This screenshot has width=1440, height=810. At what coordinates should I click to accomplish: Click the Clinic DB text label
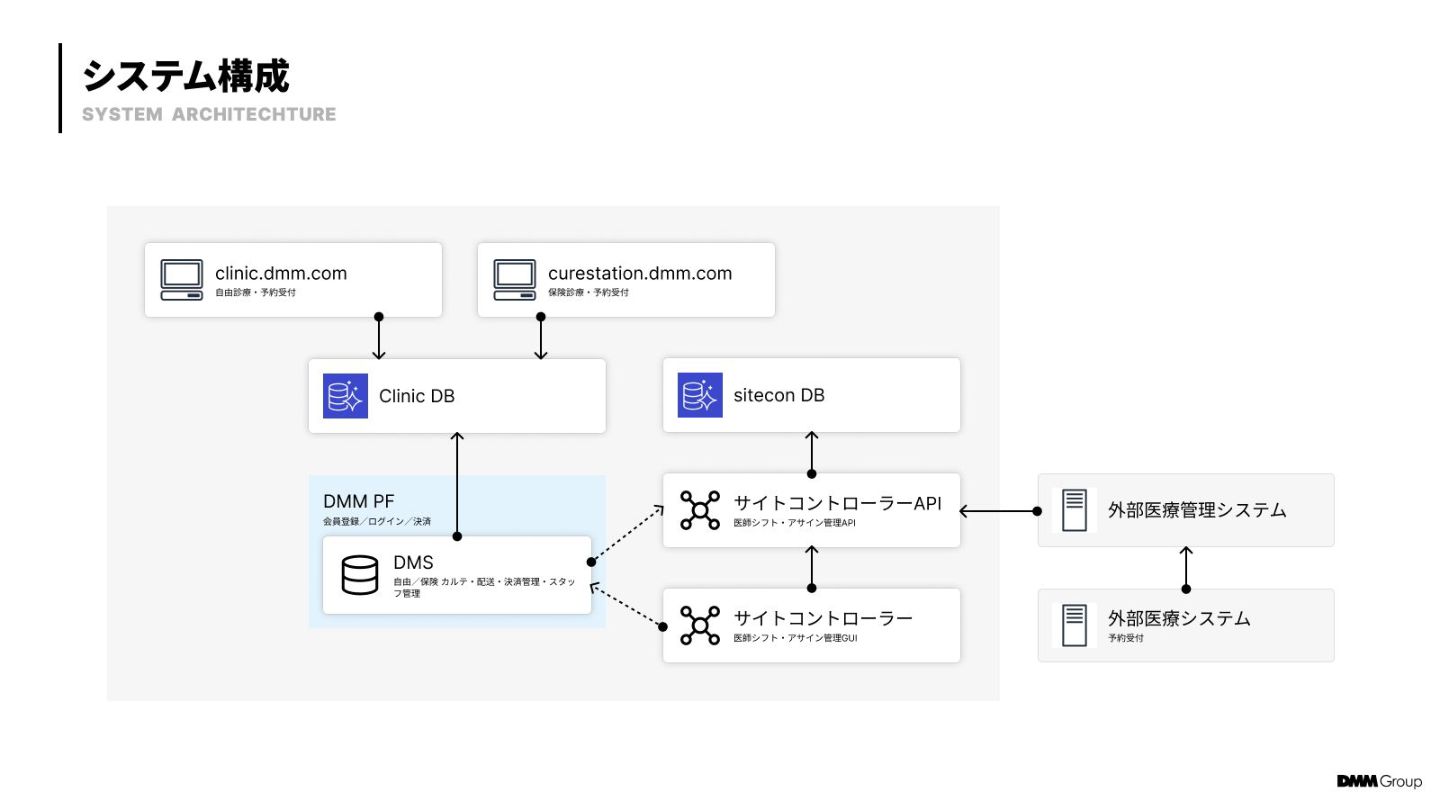pyautogui.click(x=417, y=396)
